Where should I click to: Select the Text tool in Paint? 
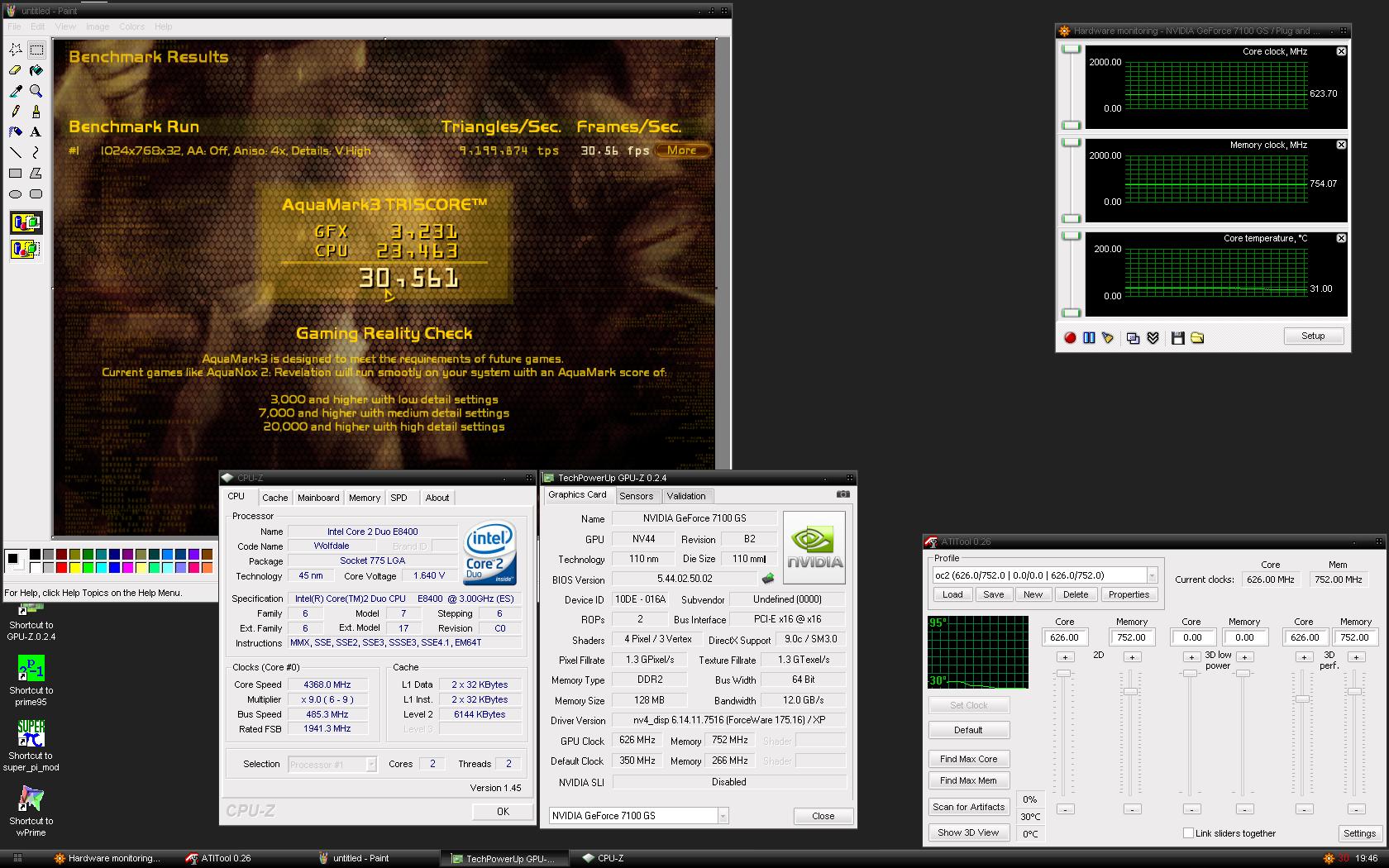coord(36,132)
